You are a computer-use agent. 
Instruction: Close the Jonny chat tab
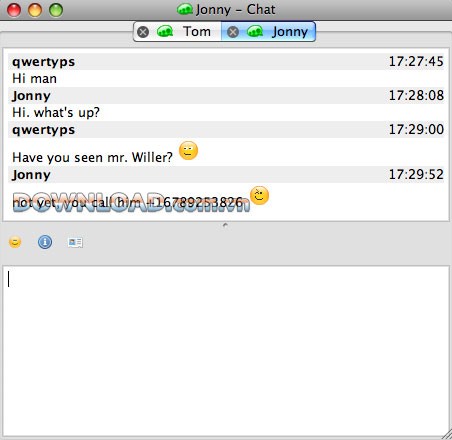pos(233,32)
